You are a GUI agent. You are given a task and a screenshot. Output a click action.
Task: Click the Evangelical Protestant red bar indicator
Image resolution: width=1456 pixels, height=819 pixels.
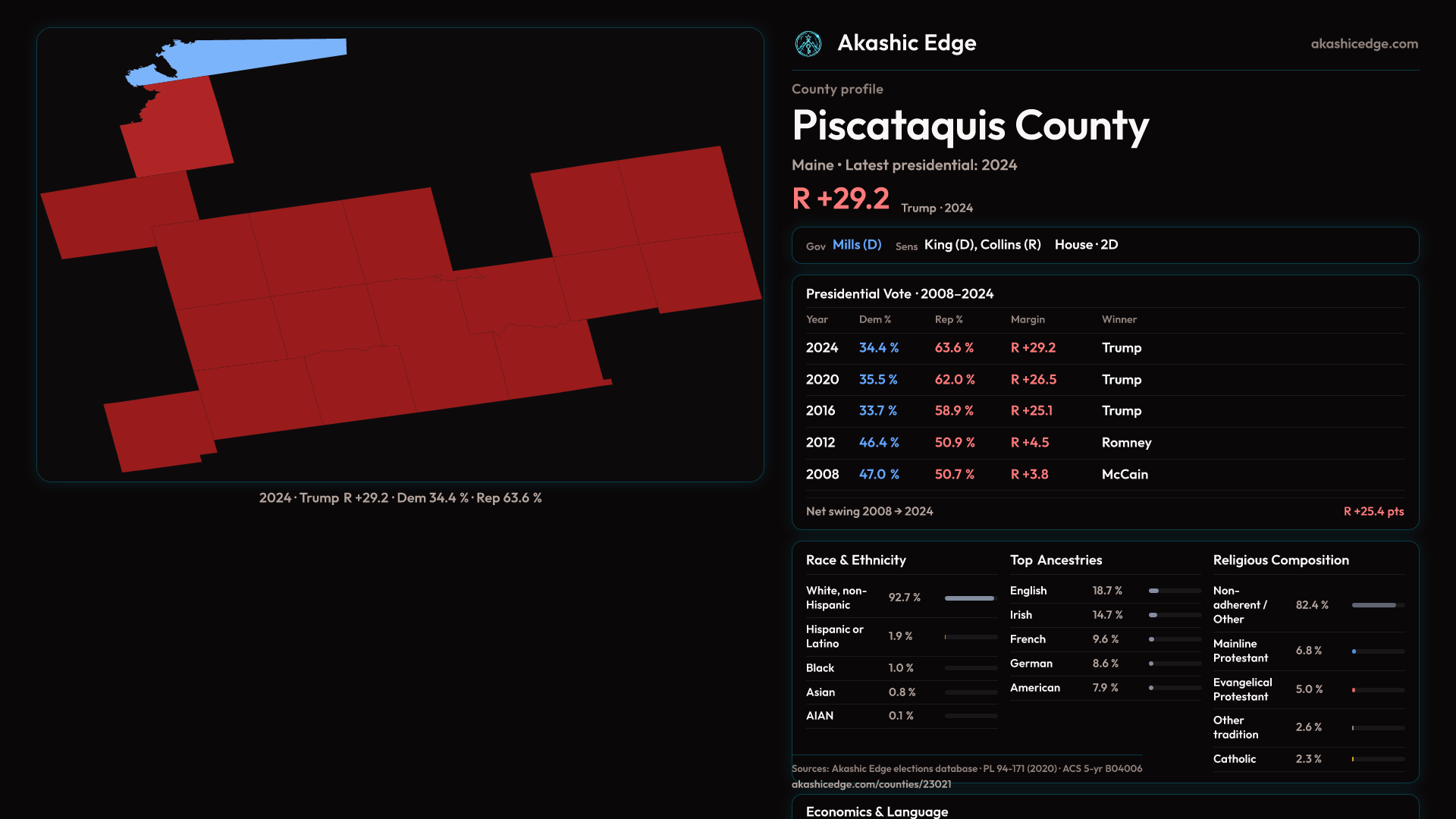click(1354, 690)
